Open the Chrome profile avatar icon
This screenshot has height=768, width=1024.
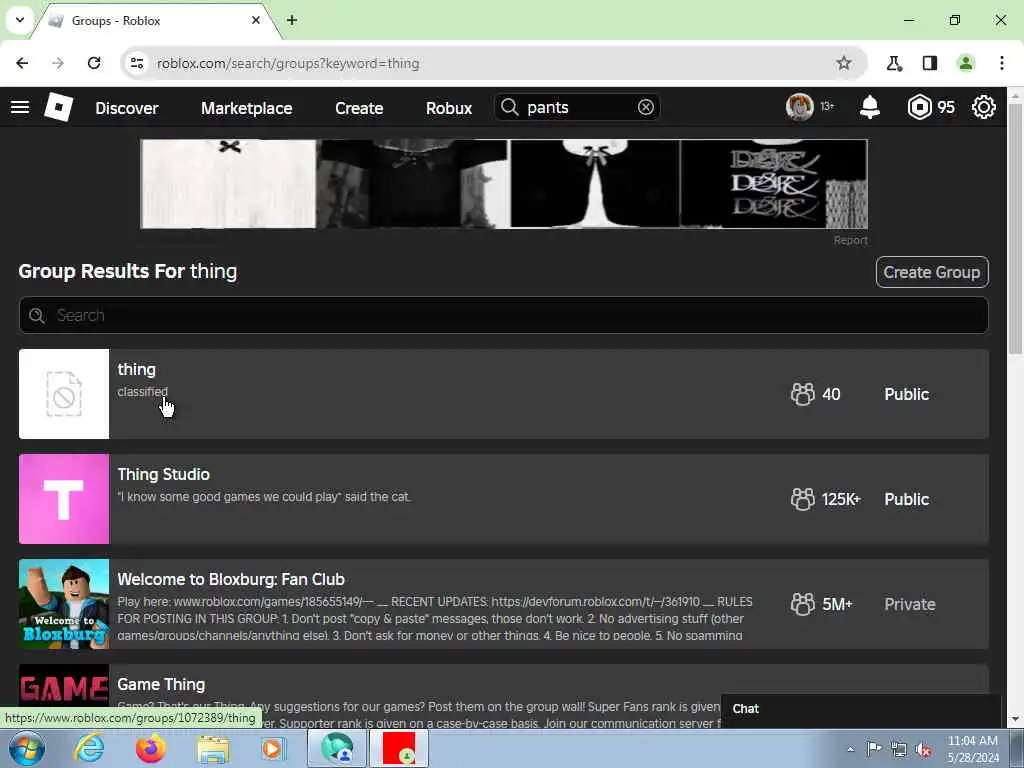coord(965,63)
